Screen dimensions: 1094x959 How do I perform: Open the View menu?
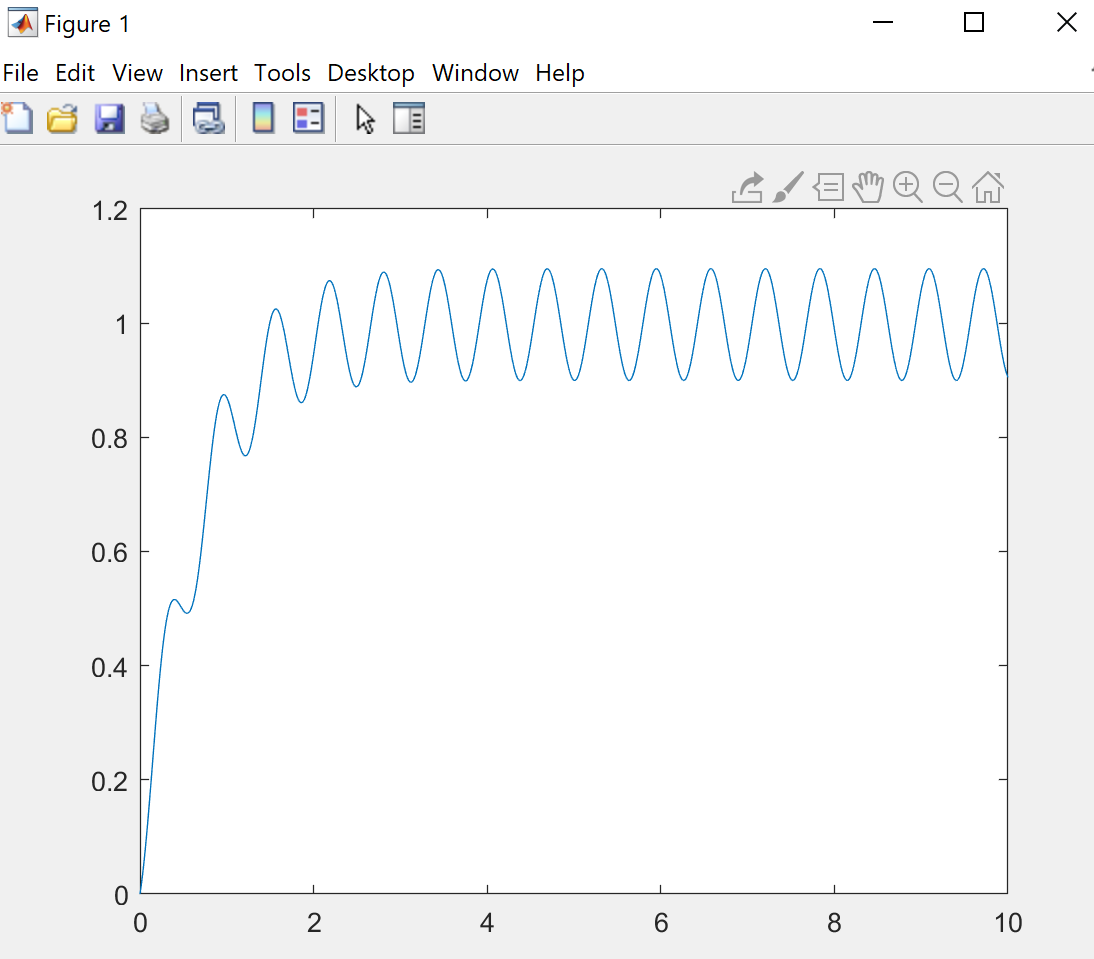[x=137, y=73]
